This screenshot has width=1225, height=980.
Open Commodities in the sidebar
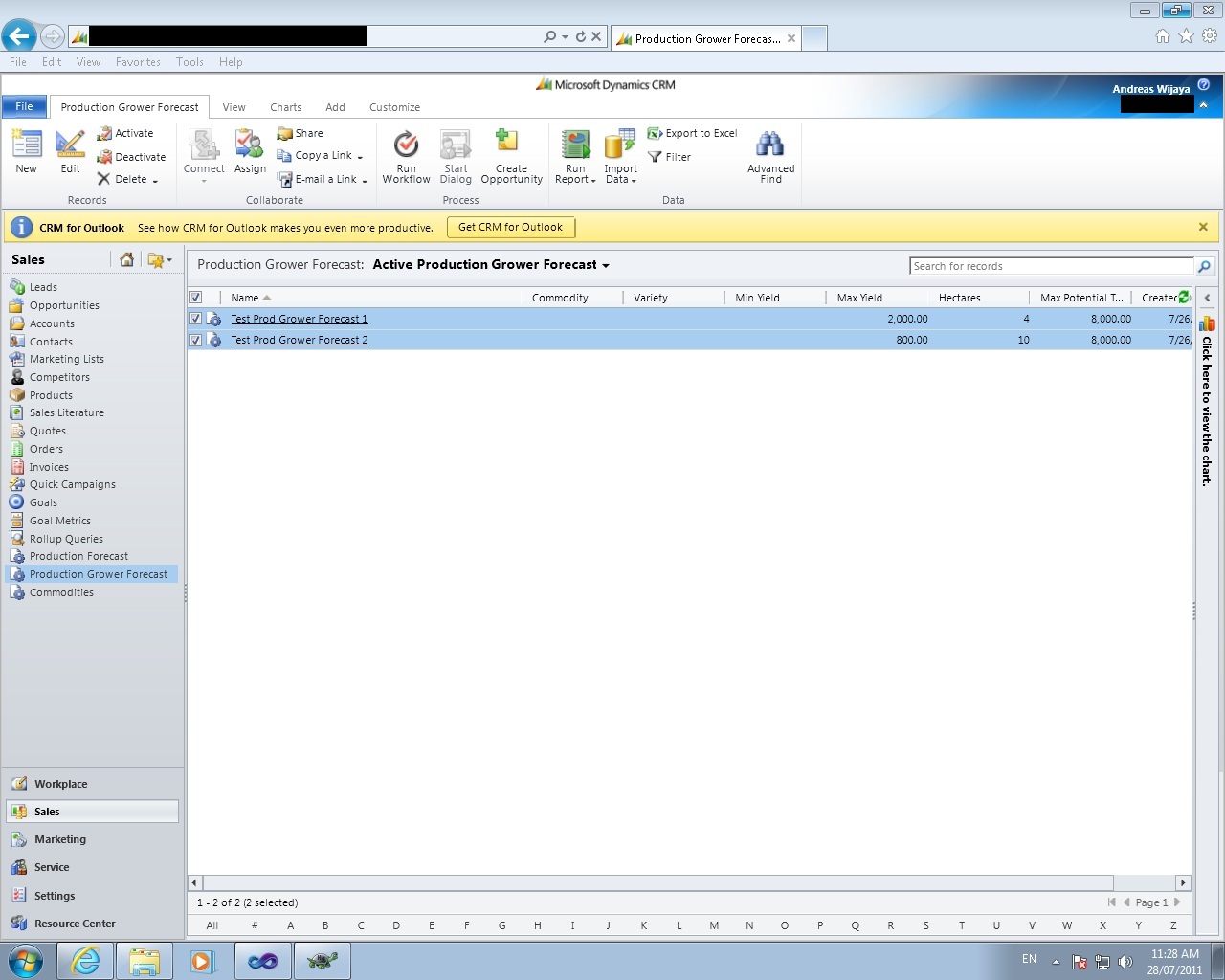tap(61, 592)
